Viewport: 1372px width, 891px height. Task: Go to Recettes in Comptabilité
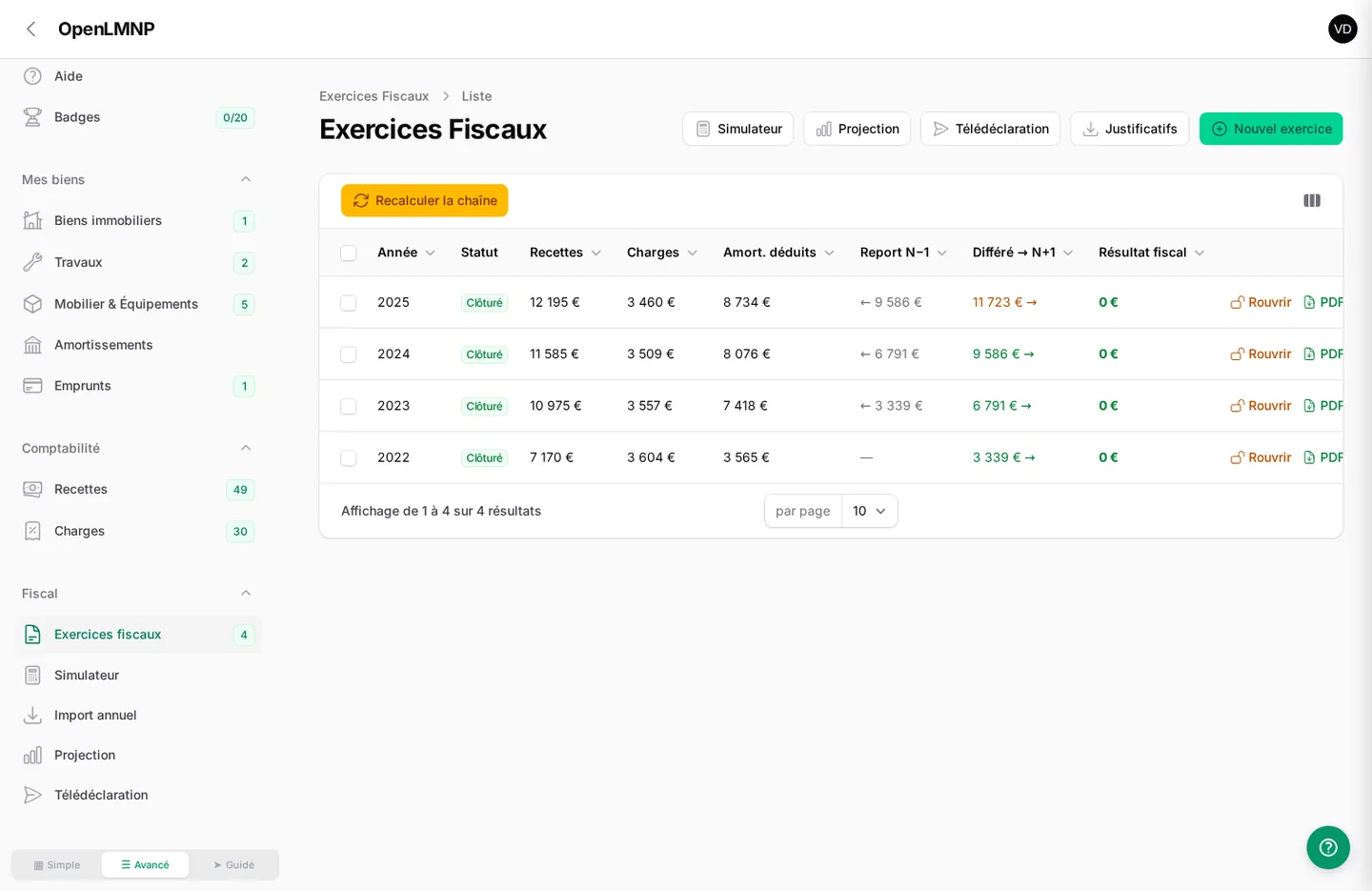pyautogui.click(x=138, y=489)
